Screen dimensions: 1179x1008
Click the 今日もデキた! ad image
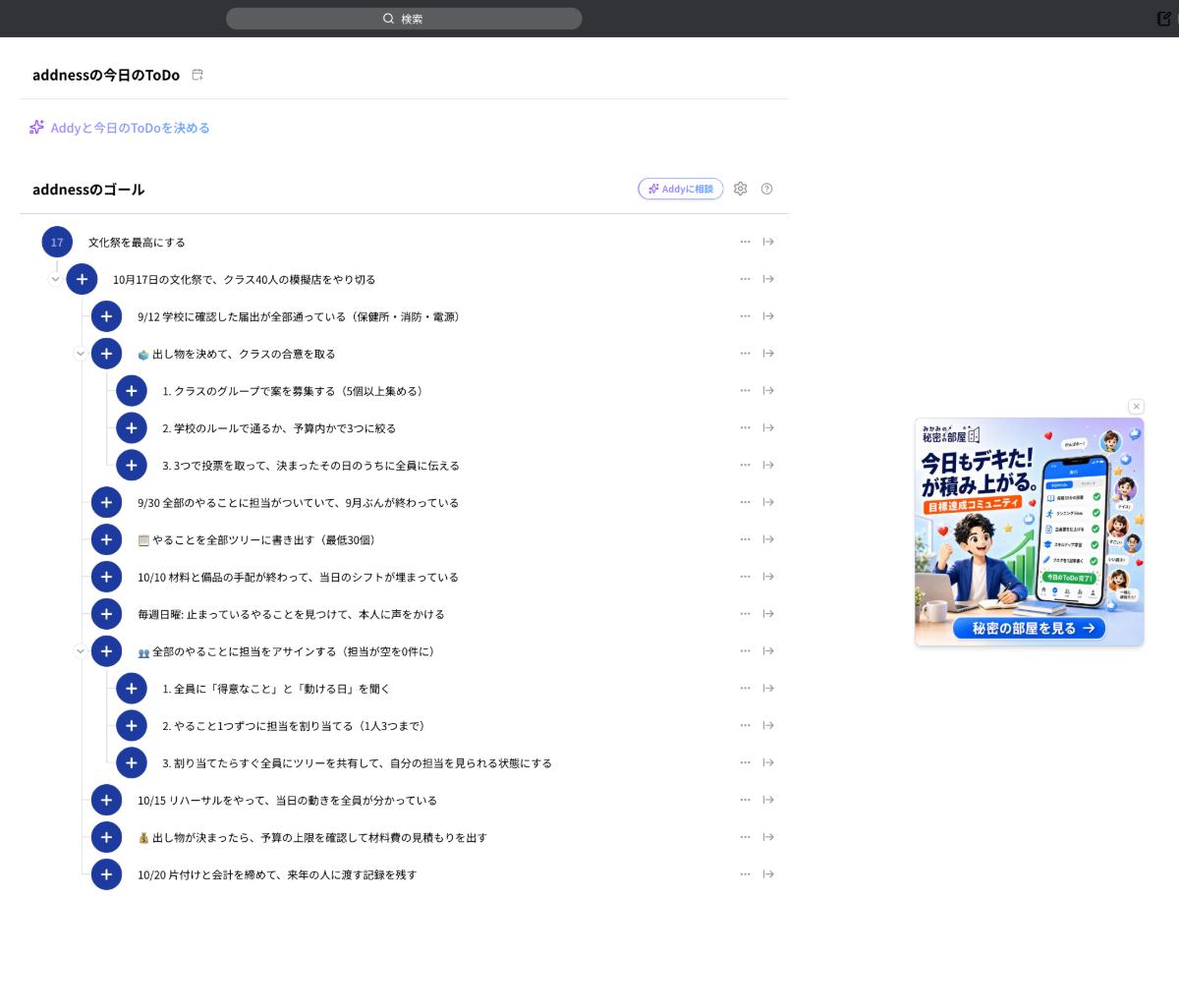pos(1030,532)
